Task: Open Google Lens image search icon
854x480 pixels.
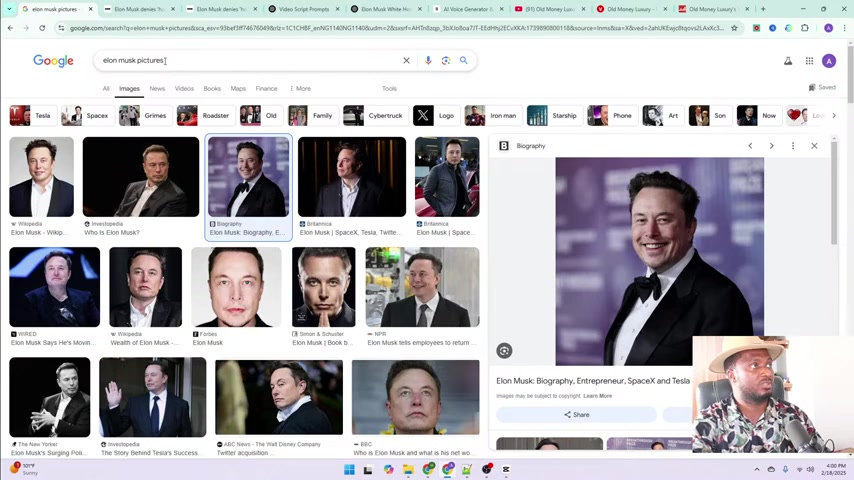Action: click(446, 60)
